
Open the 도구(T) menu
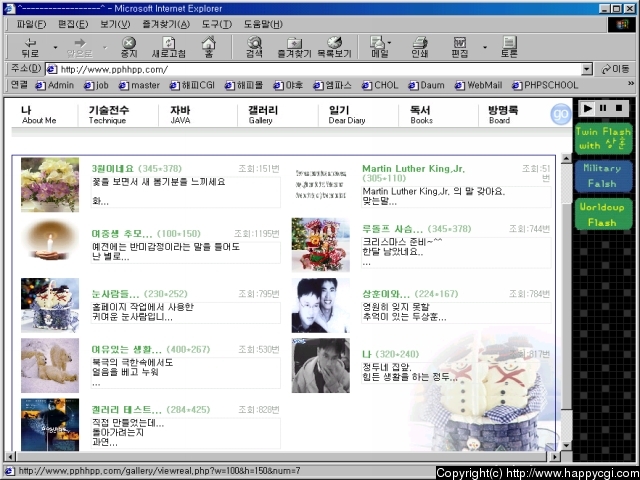(217, 24)
